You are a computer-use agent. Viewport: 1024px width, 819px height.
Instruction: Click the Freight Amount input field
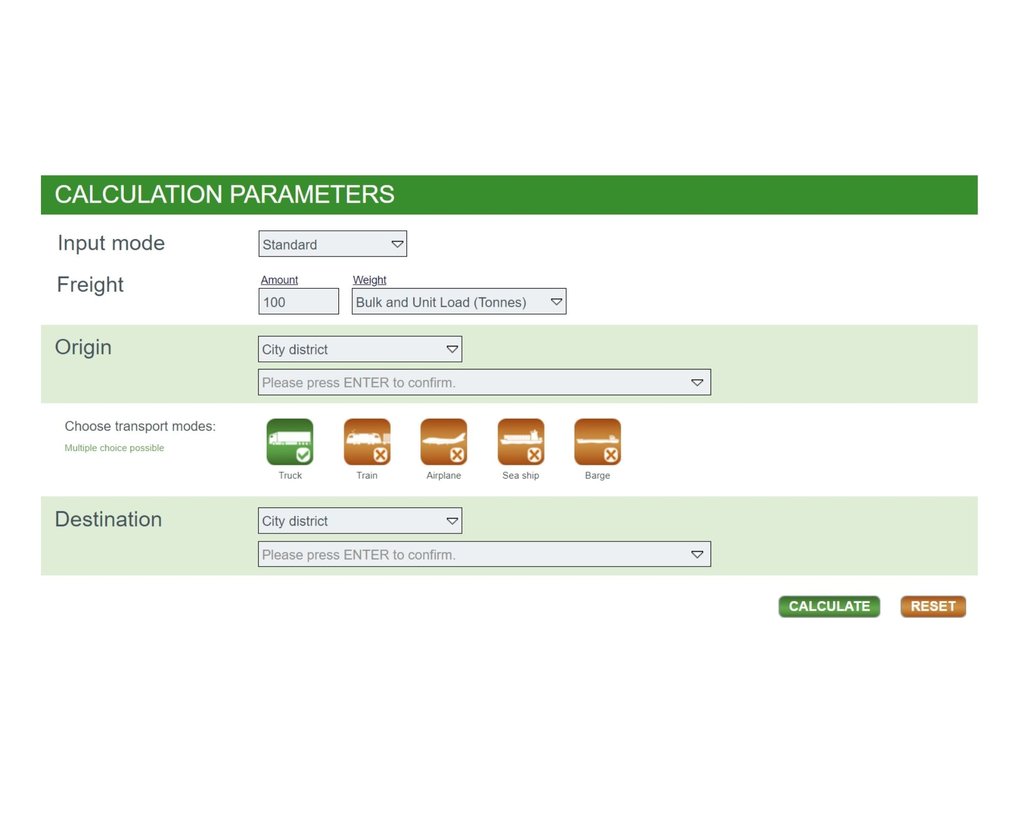click(298, 302)
